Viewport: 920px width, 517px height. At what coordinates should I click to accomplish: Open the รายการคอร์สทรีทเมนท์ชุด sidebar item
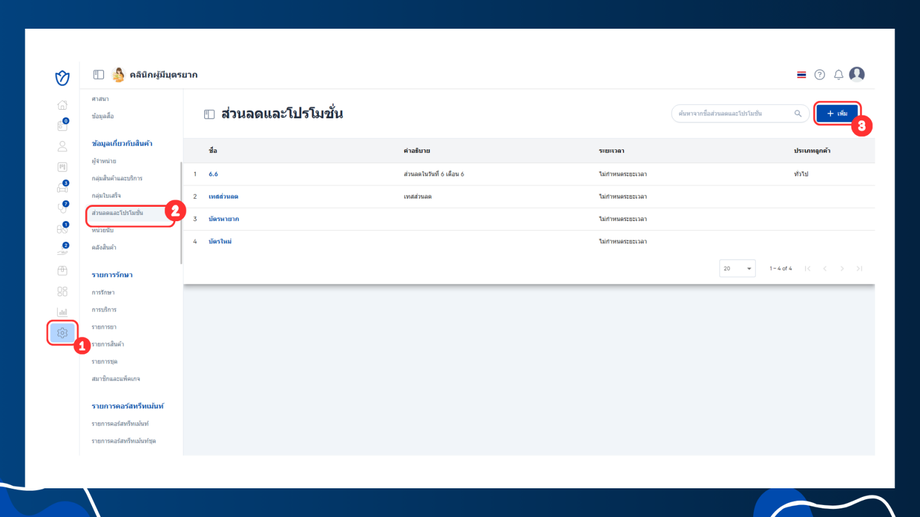(124, 441)
